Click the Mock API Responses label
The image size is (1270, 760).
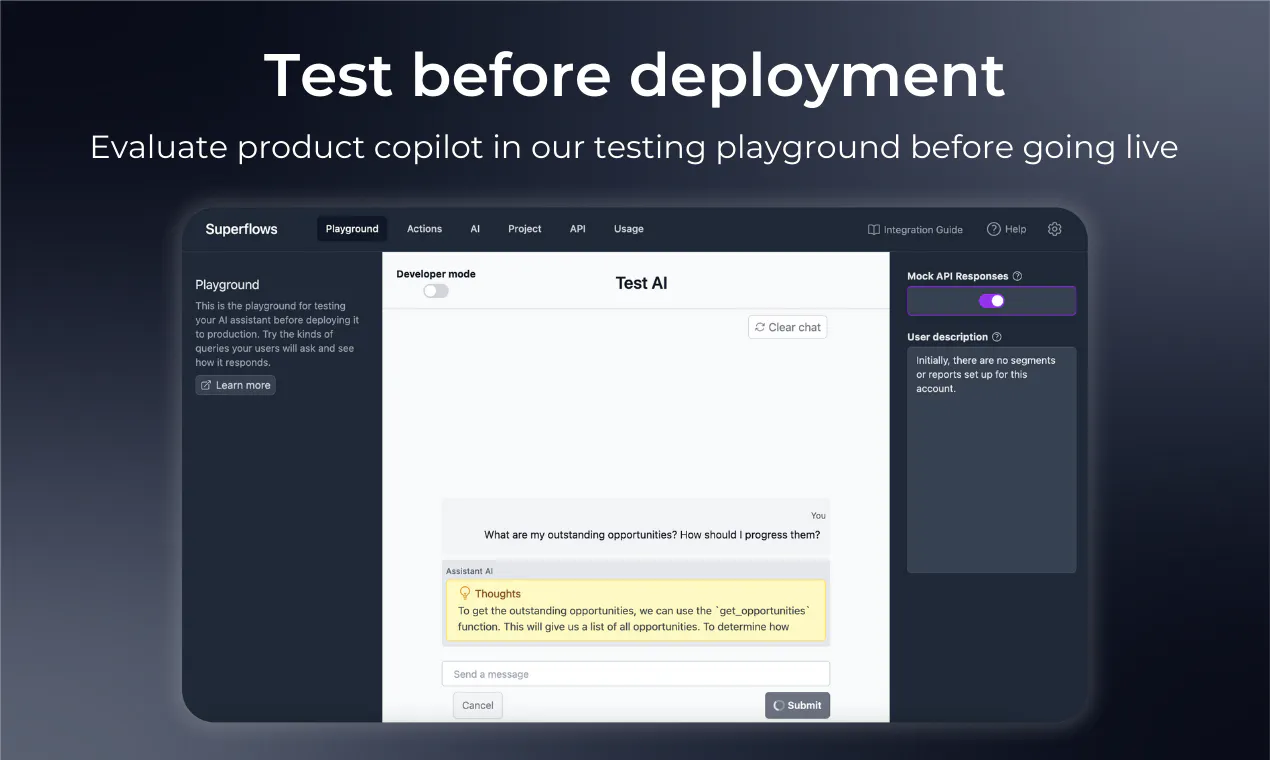pos(957,276)
